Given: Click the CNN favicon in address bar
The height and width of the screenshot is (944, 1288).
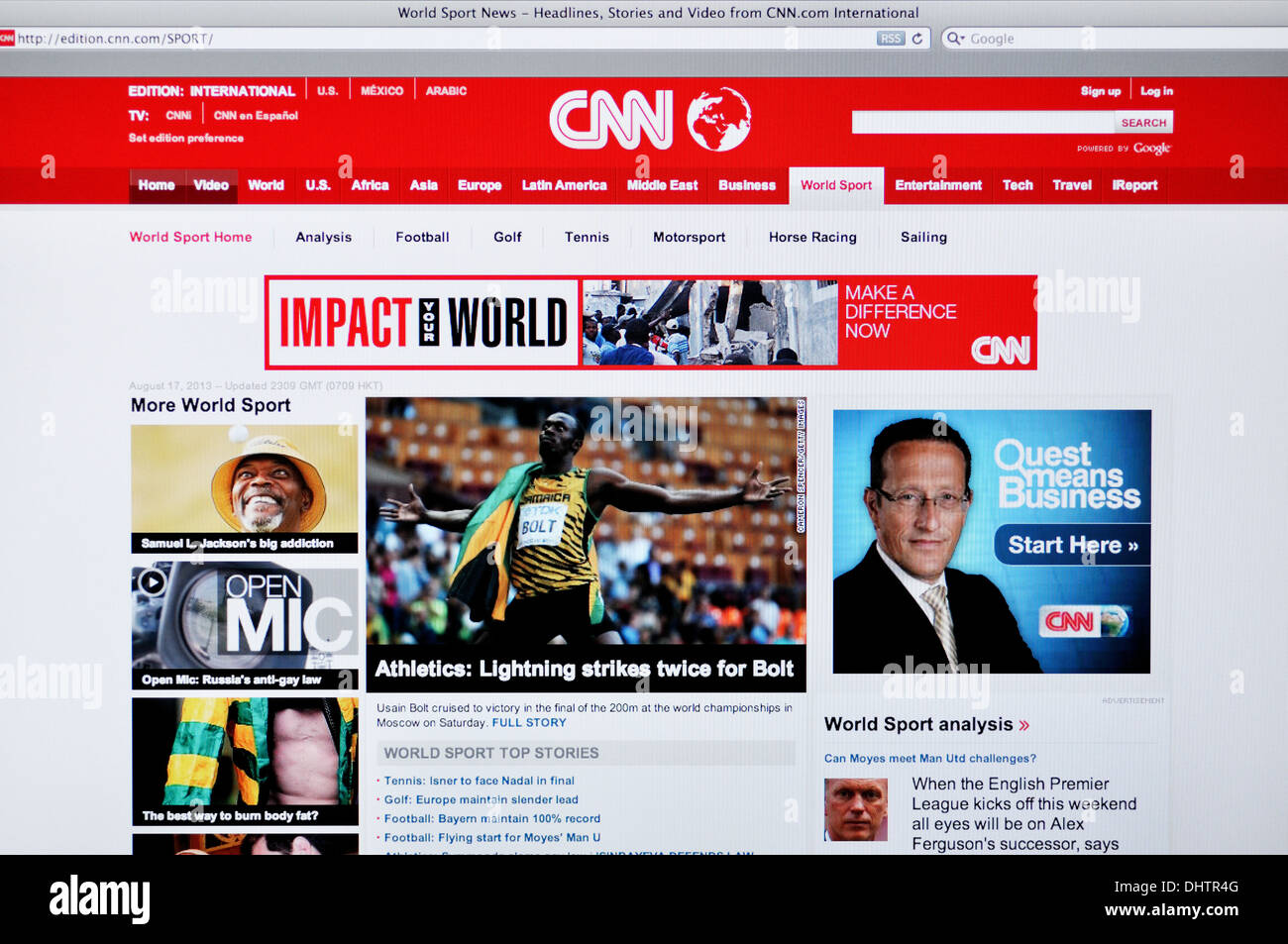Looking at the screenshot, I should point(7,39).
